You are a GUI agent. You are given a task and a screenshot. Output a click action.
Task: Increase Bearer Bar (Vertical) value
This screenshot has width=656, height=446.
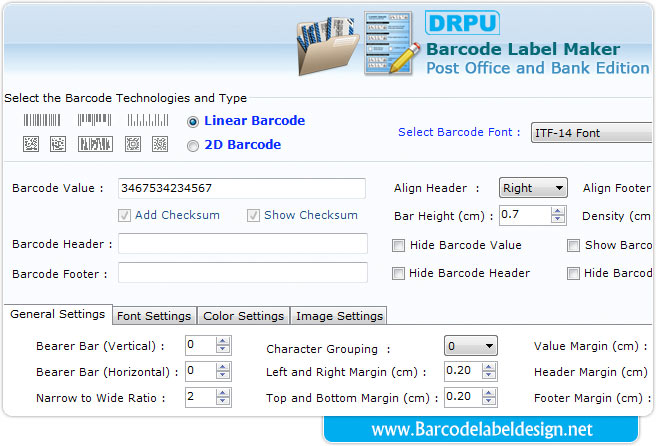tap(223, 341)
